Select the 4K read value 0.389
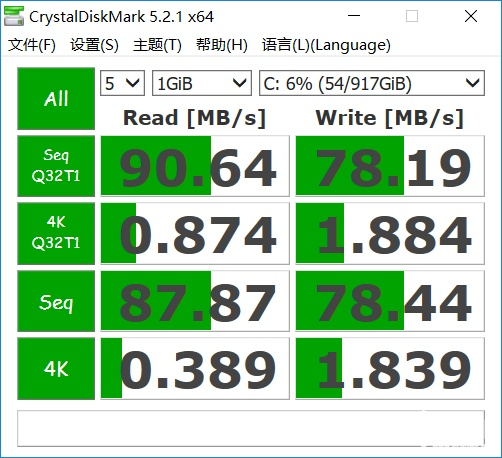 coord(195,368)
